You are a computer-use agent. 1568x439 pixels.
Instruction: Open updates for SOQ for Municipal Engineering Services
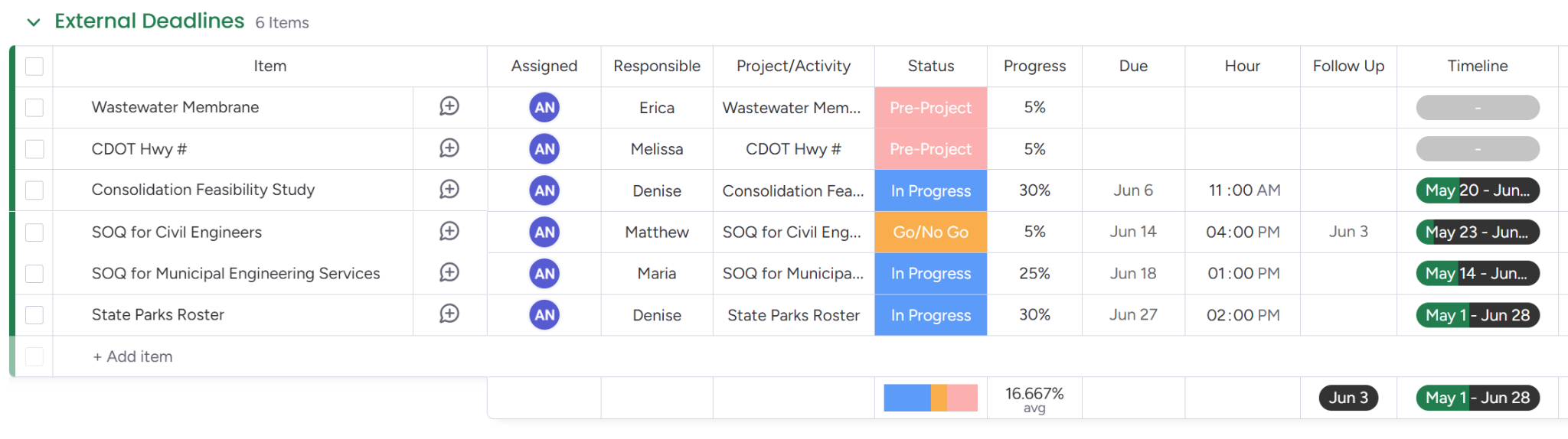coord(449,273)
